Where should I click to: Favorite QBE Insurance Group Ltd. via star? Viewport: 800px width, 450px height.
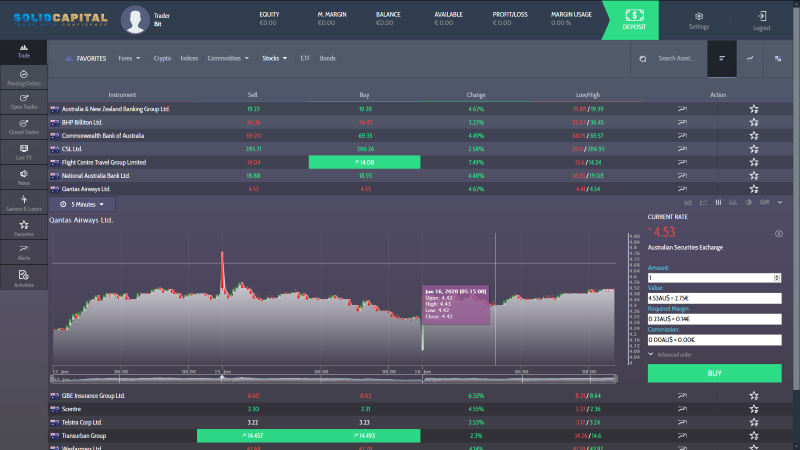754,396
